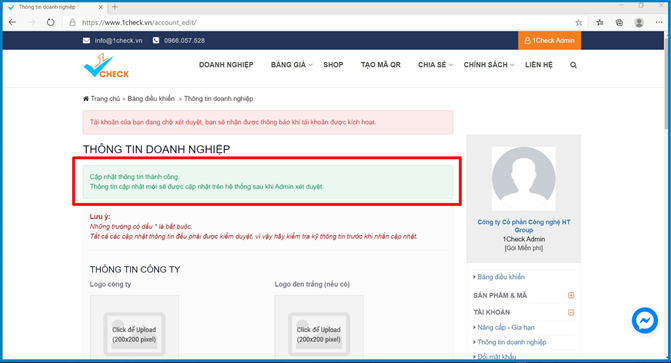
Task: Open Nâng cấp - Gia hạn sidebar link
Action: 506,327
